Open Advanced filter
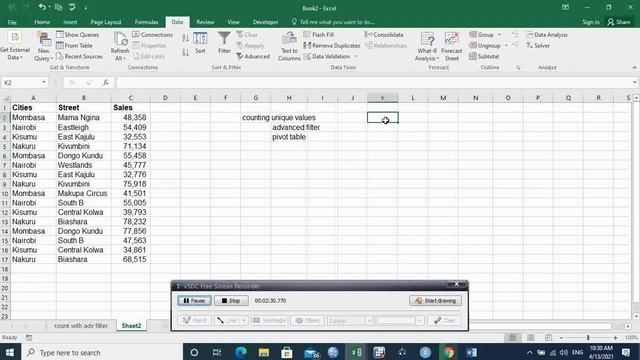This screenshot has width=640, height=360. tap(253, 56)
